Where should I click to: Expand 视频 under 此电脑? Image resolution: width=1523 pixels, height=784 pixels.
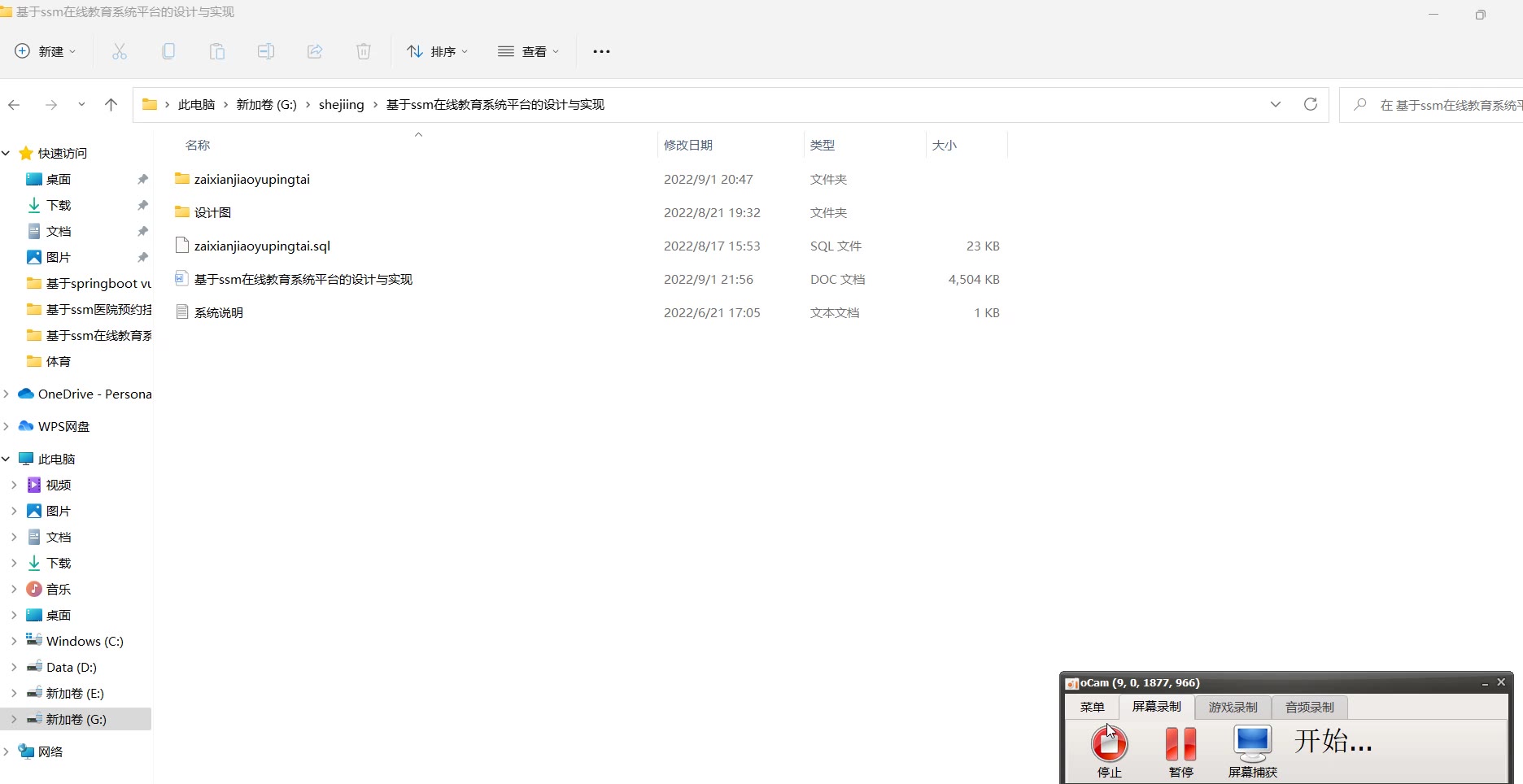point(14,485)
